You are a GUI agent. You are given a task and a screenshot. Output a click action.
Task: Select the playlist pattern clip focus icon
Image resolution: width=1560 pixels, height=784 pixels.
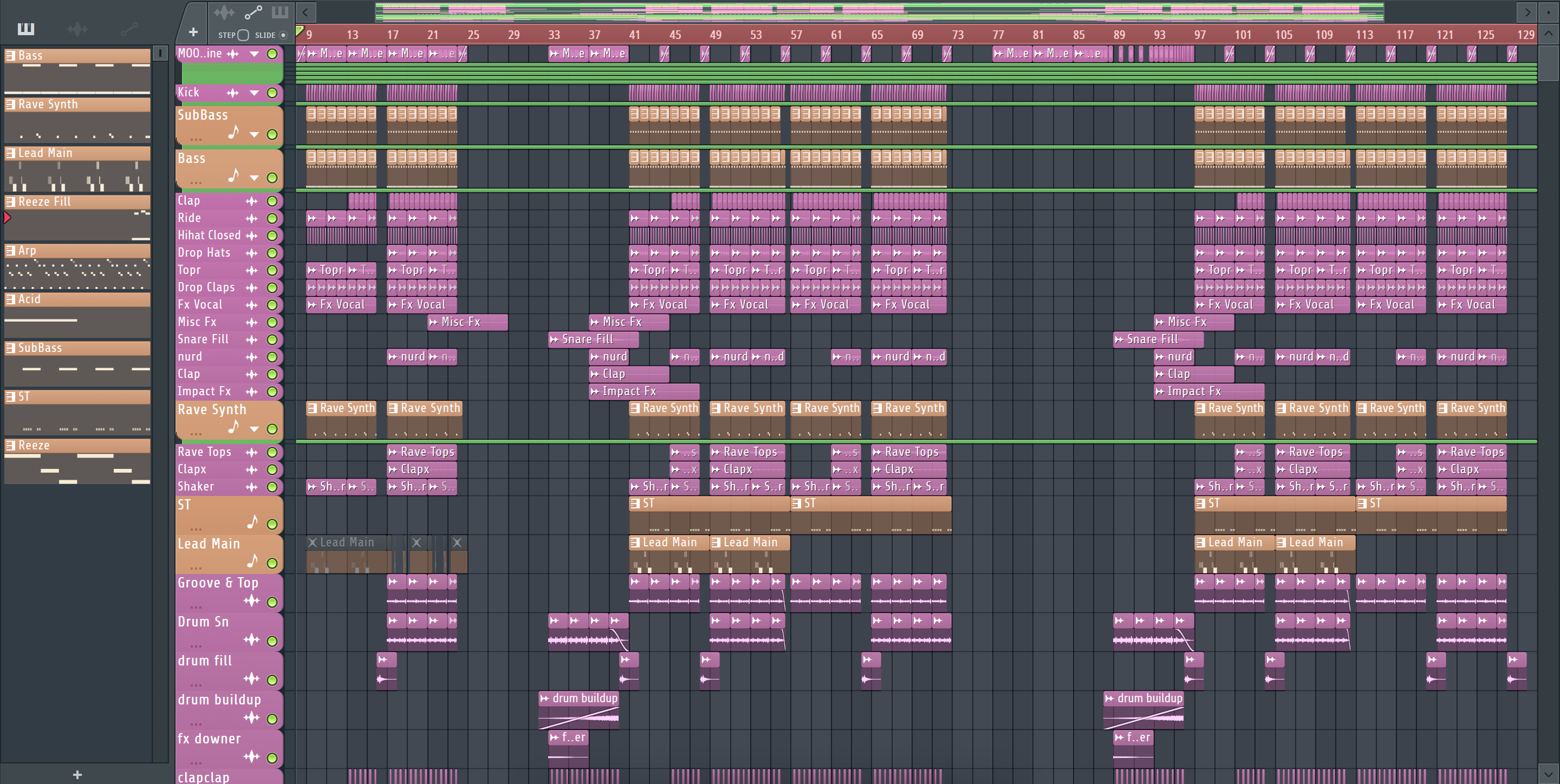(x=281, y=12)
